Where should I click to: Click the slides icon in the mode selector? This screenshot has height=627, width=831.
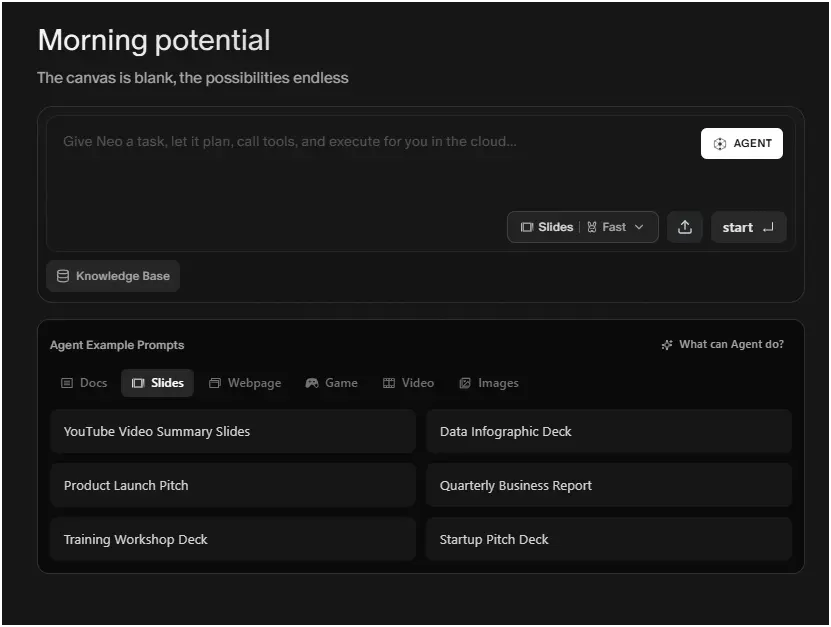(527, 227)
